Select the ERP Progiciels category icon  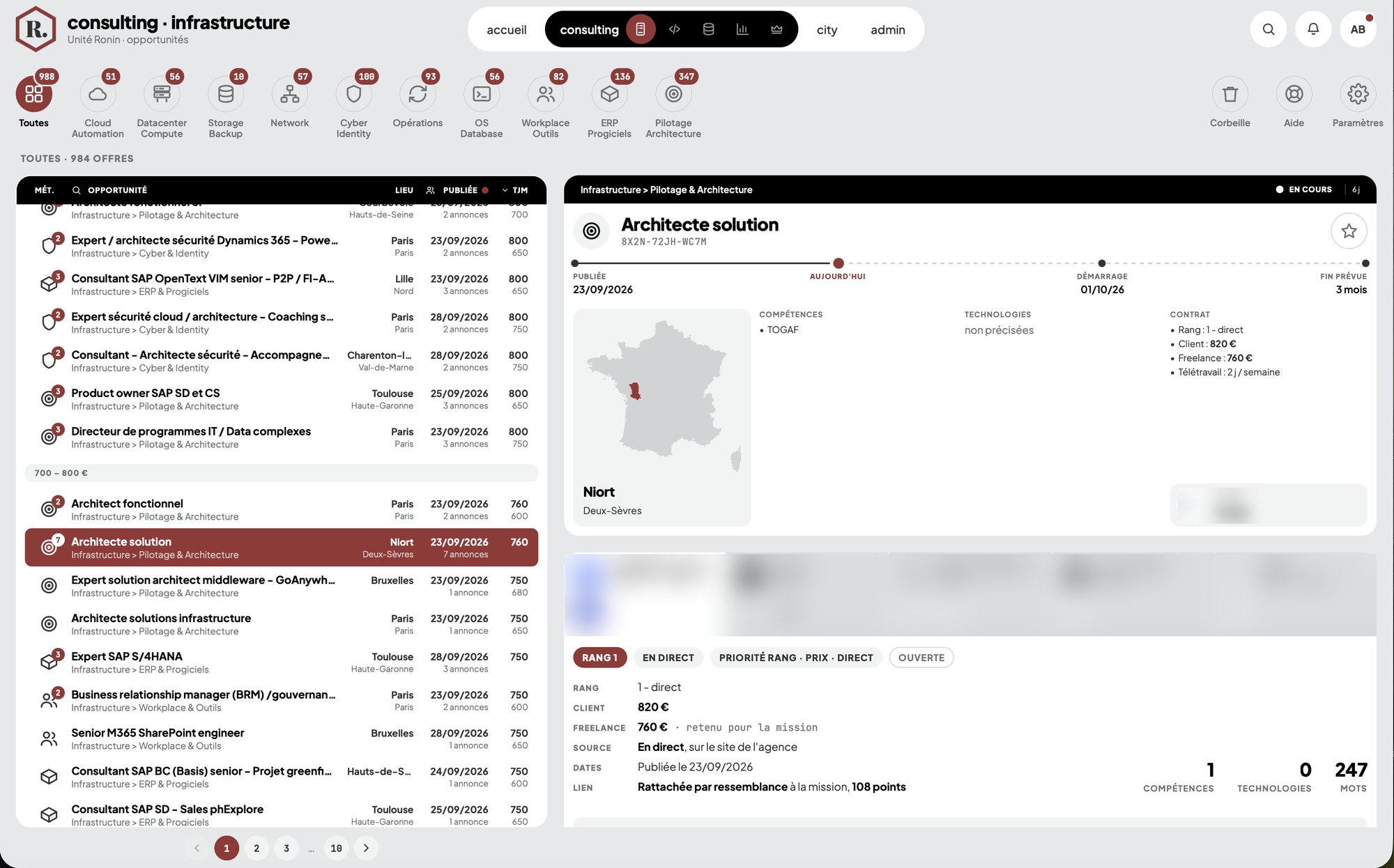(x=610, y=93)
